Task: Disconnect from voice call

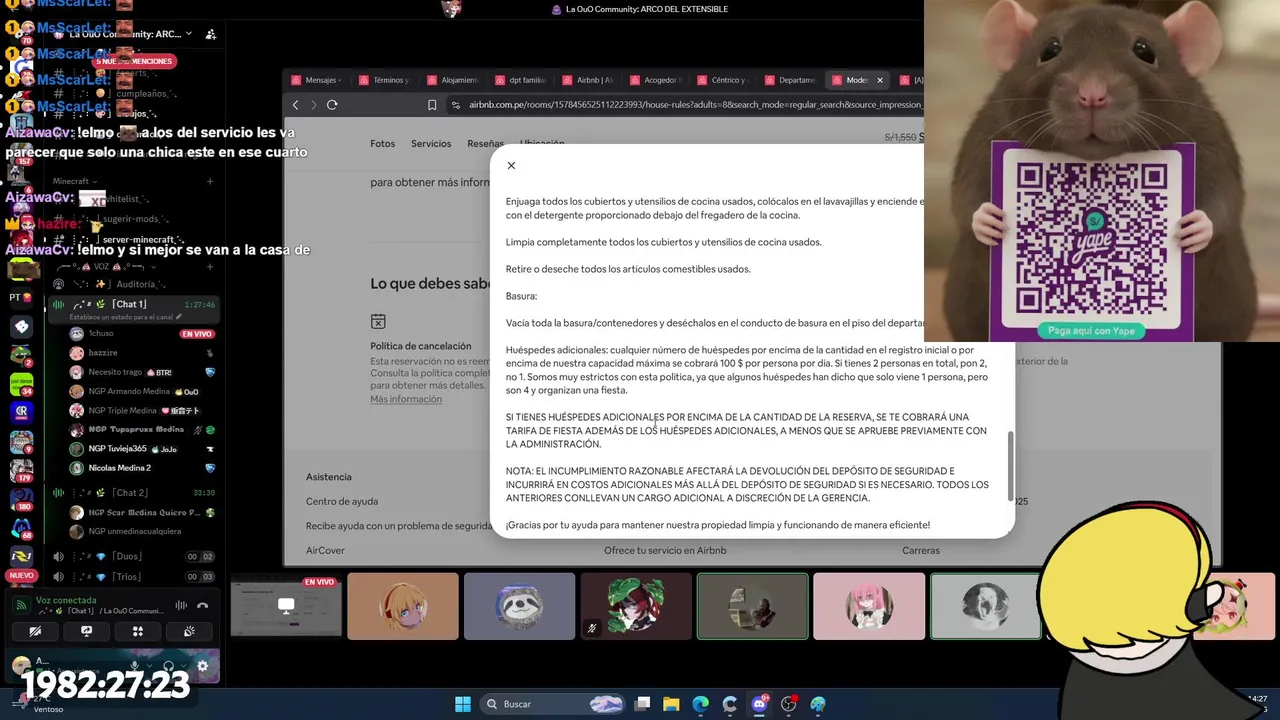Action: click(x=203, y=605)
